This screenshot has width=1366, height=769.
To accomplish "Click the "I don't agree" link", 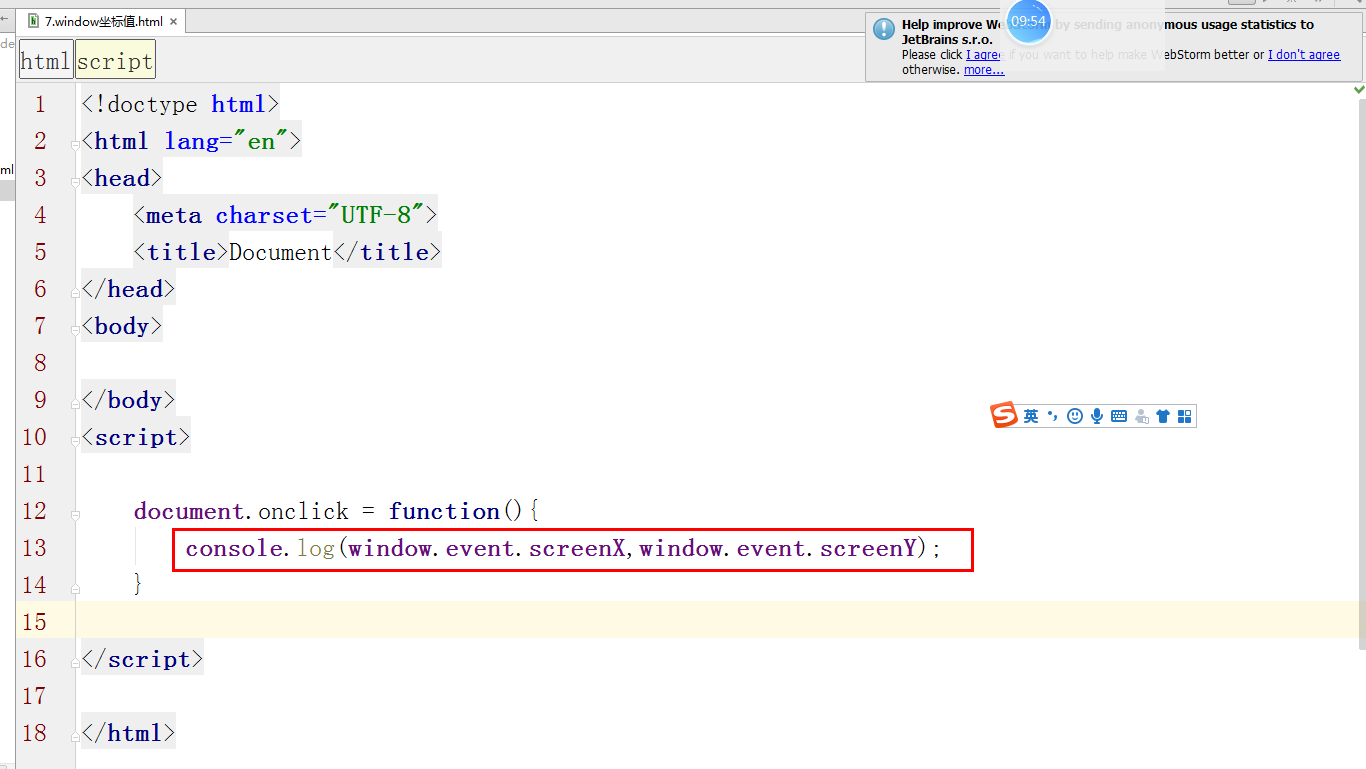I will tap(1304, 55).
